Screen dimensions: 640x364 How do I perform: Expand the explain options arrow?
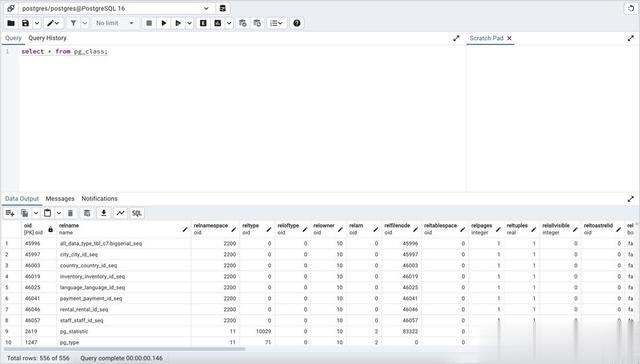click(229, 23)
